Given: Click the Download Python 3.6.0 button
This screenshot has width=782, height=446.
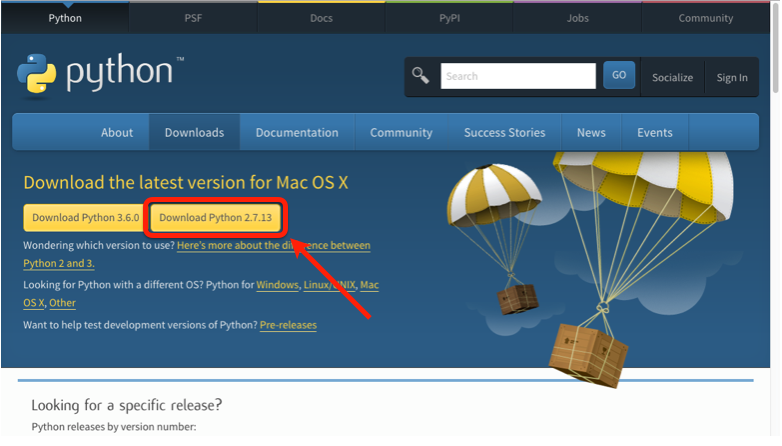Looking at the screenshot, I should [84, 217].
